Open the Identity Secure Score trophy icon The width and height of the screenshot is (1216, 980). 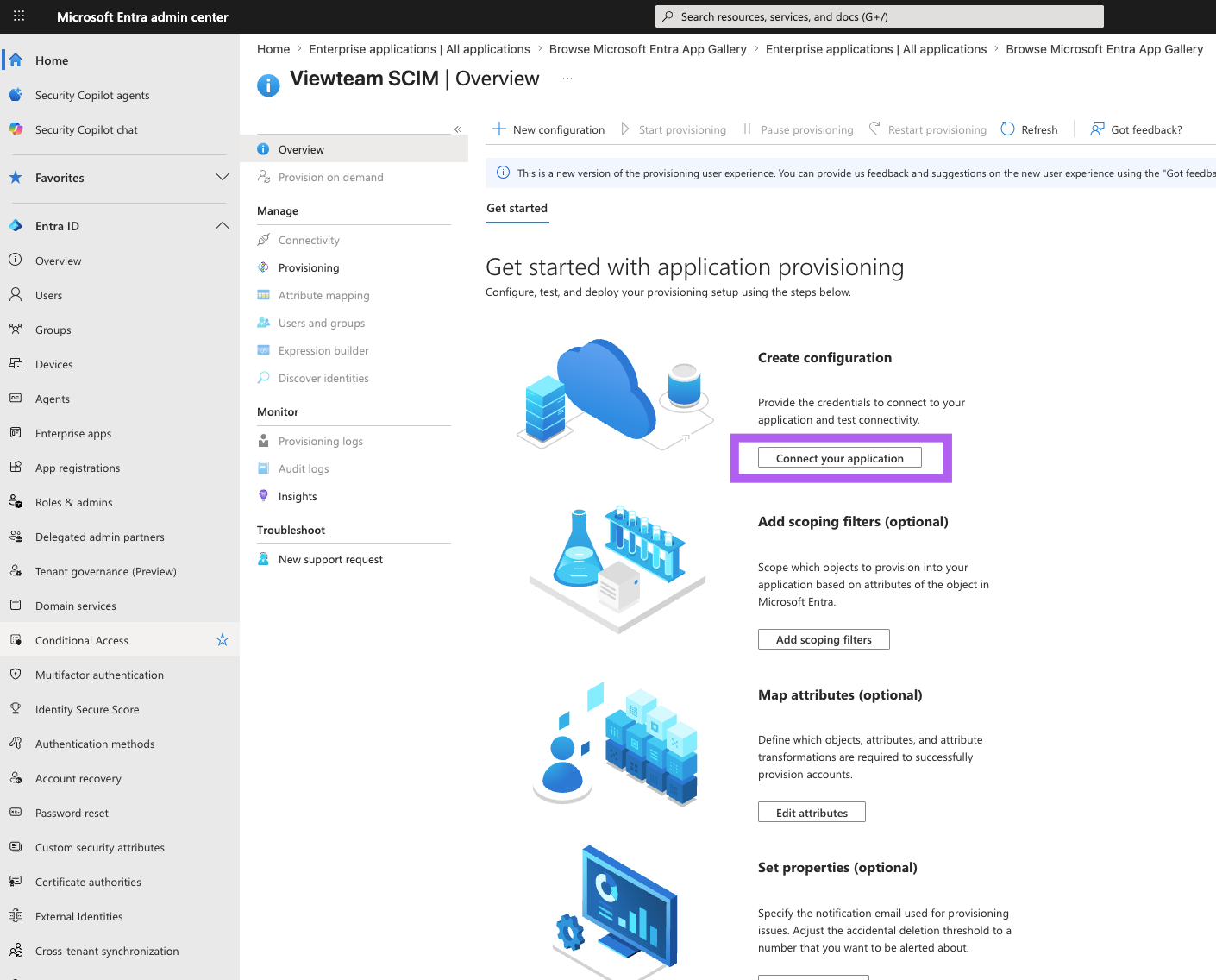[x=16, y=709]
